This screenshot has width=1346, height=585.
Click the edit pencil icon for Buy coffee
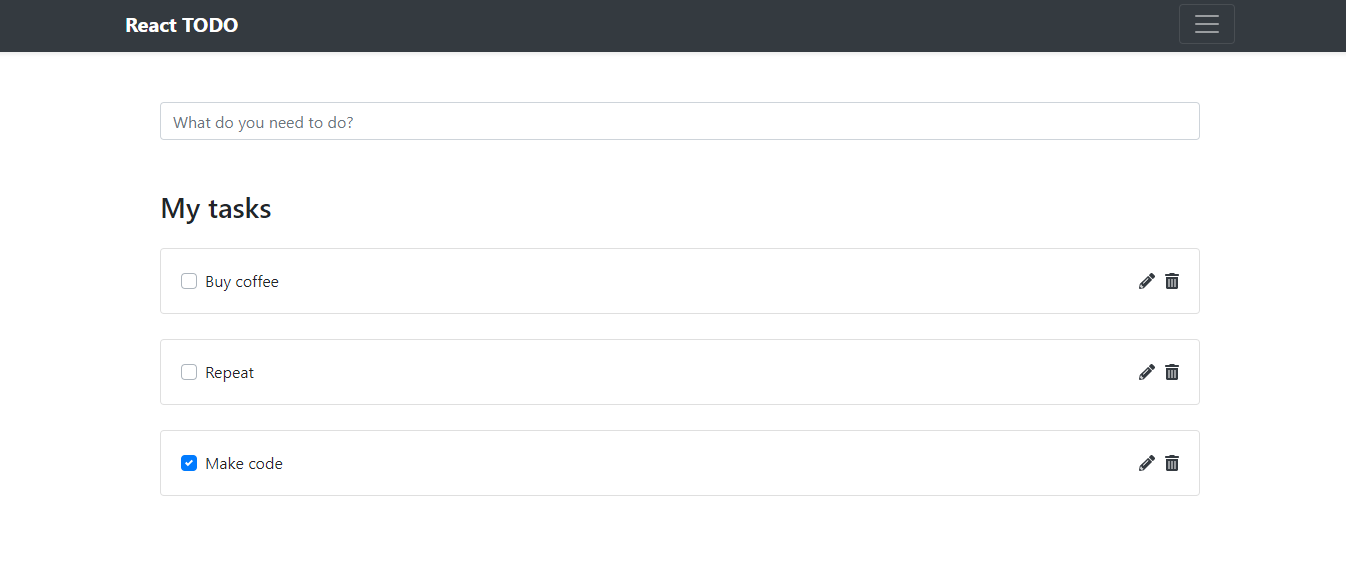tap(1146, 281)
